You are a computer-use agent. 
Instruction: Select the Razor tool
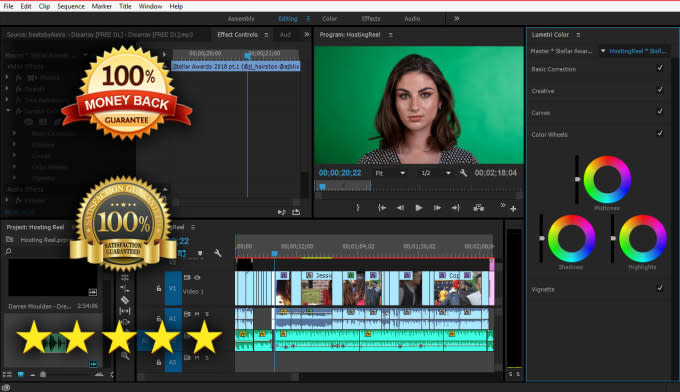(125, 300)
